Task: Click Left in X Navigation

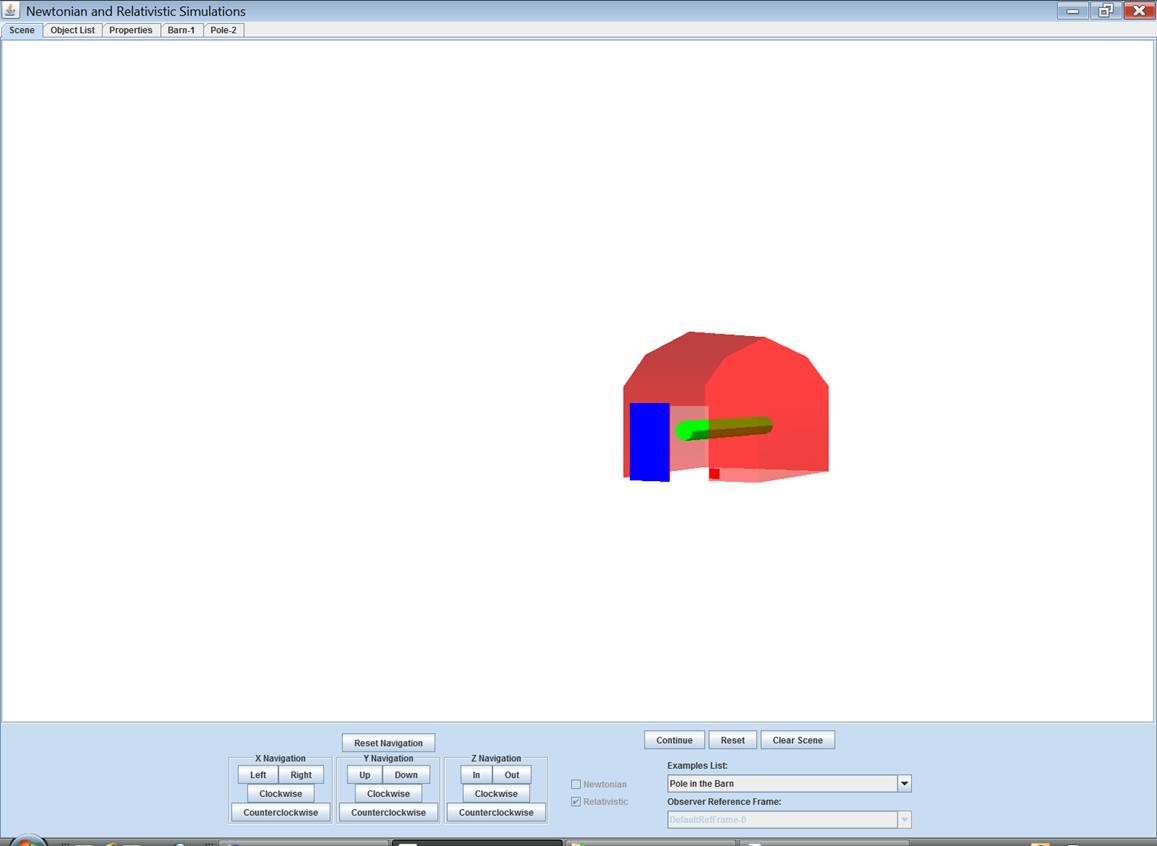Action: [x=258, y=775]
